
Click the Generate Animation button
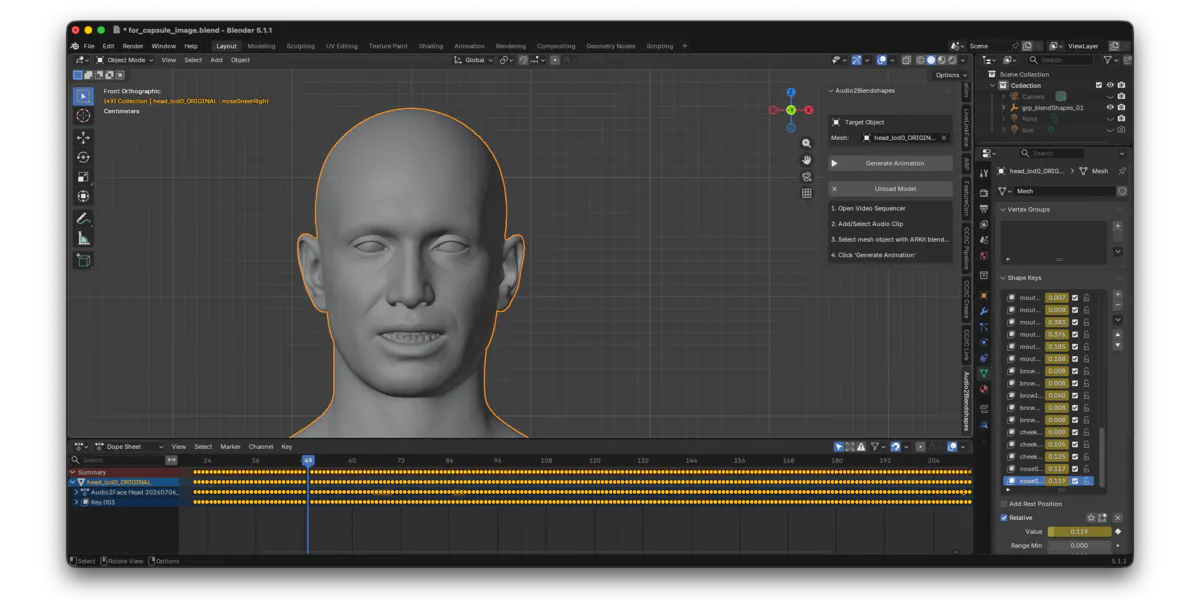click(x=890, y=163)
